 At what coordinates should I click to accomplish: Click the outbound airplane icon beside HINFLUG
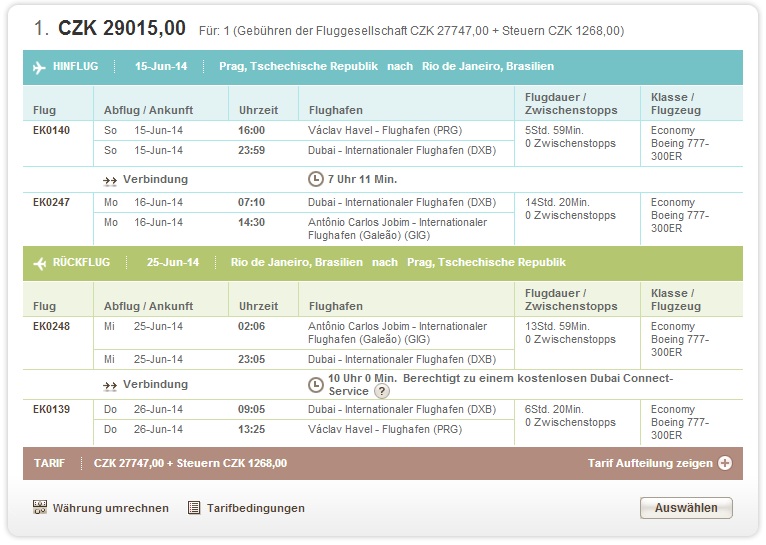(x=39, y=67)
